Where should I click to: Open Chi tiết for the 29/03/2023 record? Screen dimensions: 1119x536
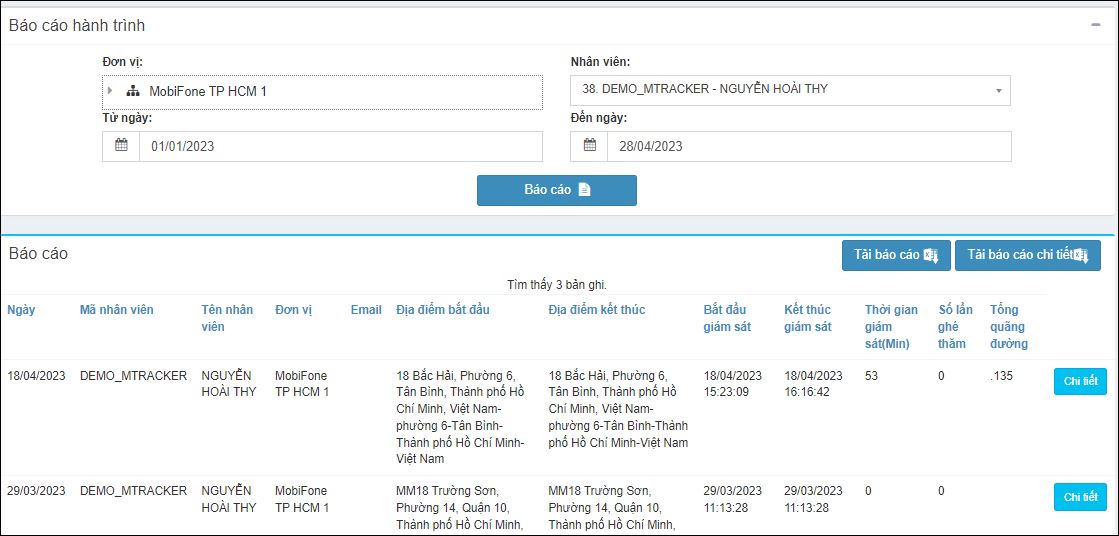tap(1080, 497)
